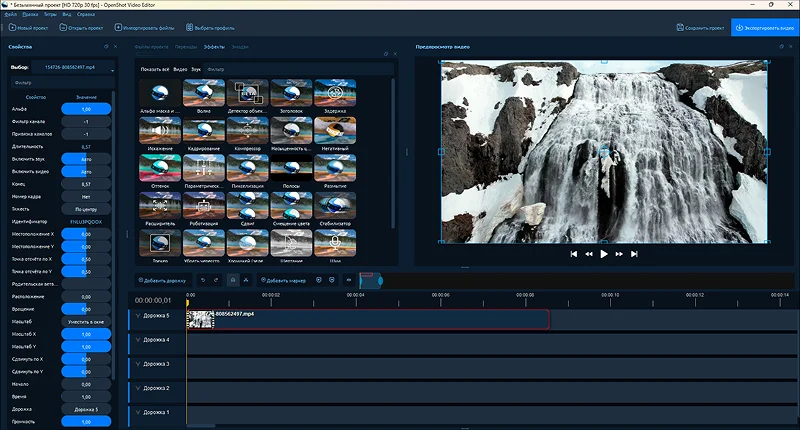Pick the Расширитель effect
800x430 pixels.
pos(160,205)
